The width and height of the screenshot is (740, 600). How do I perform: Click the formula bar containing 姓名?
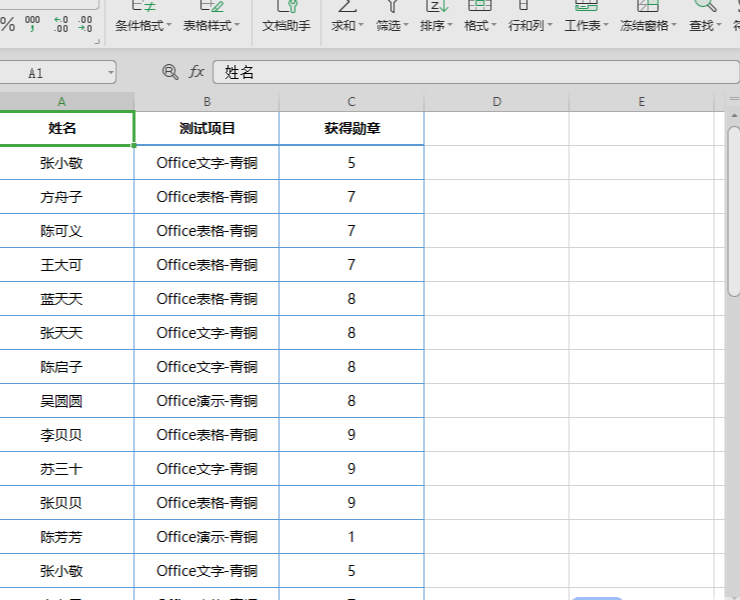[476, 72]
